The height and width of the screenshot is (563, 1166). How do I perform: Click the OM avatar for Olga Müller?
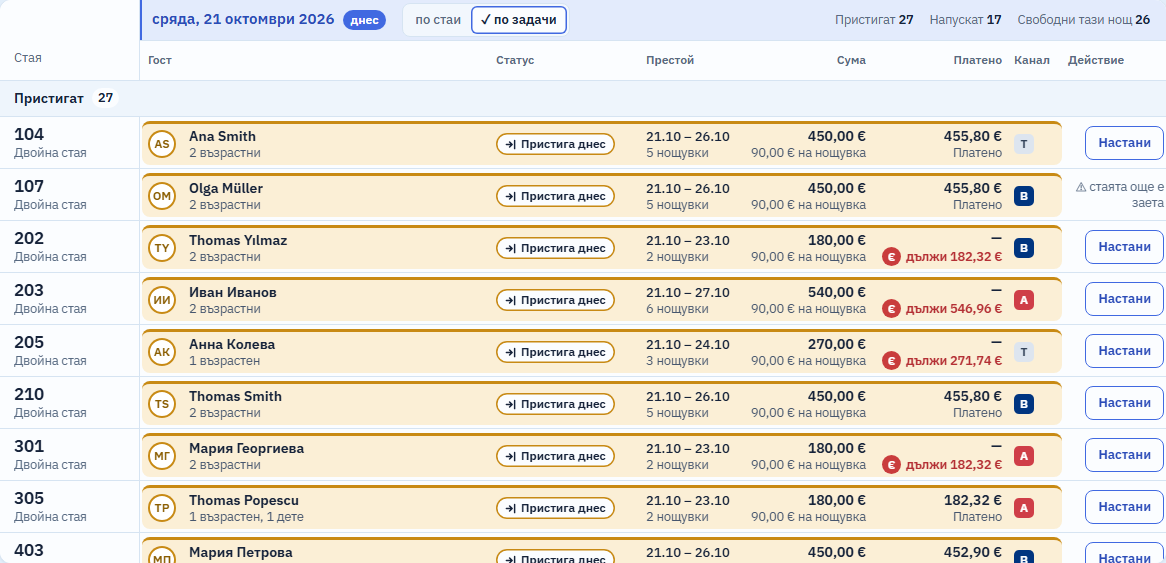click(161, 196)
